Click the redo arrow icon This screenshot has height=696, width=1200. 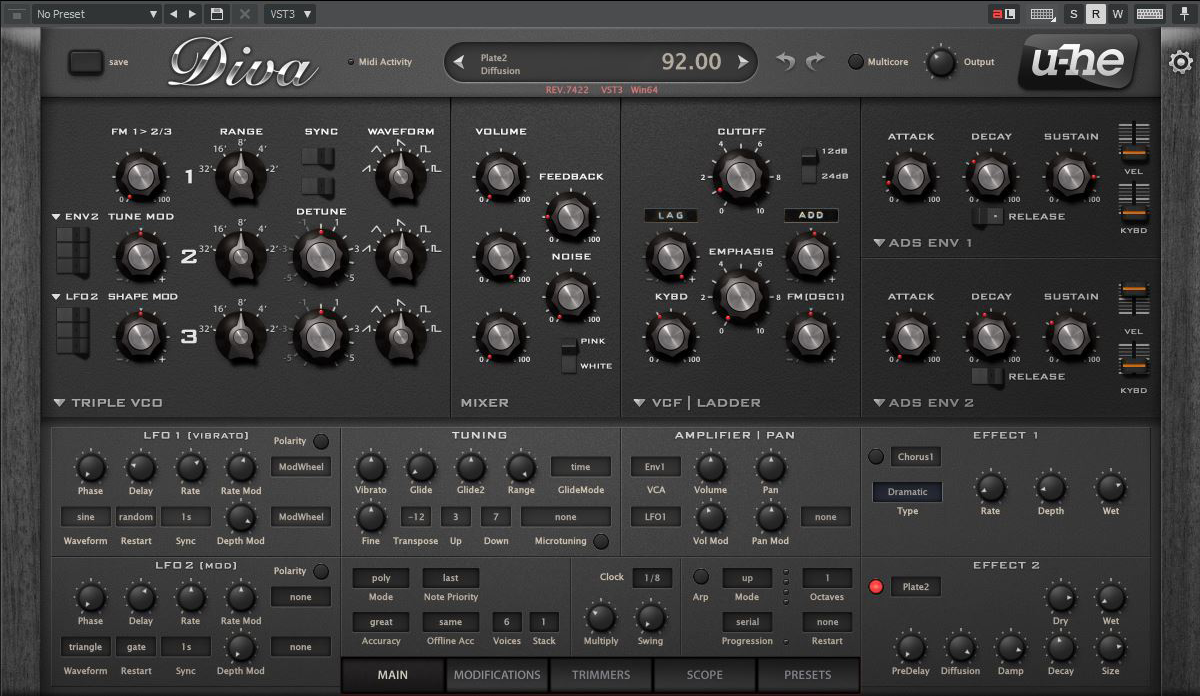815,62
